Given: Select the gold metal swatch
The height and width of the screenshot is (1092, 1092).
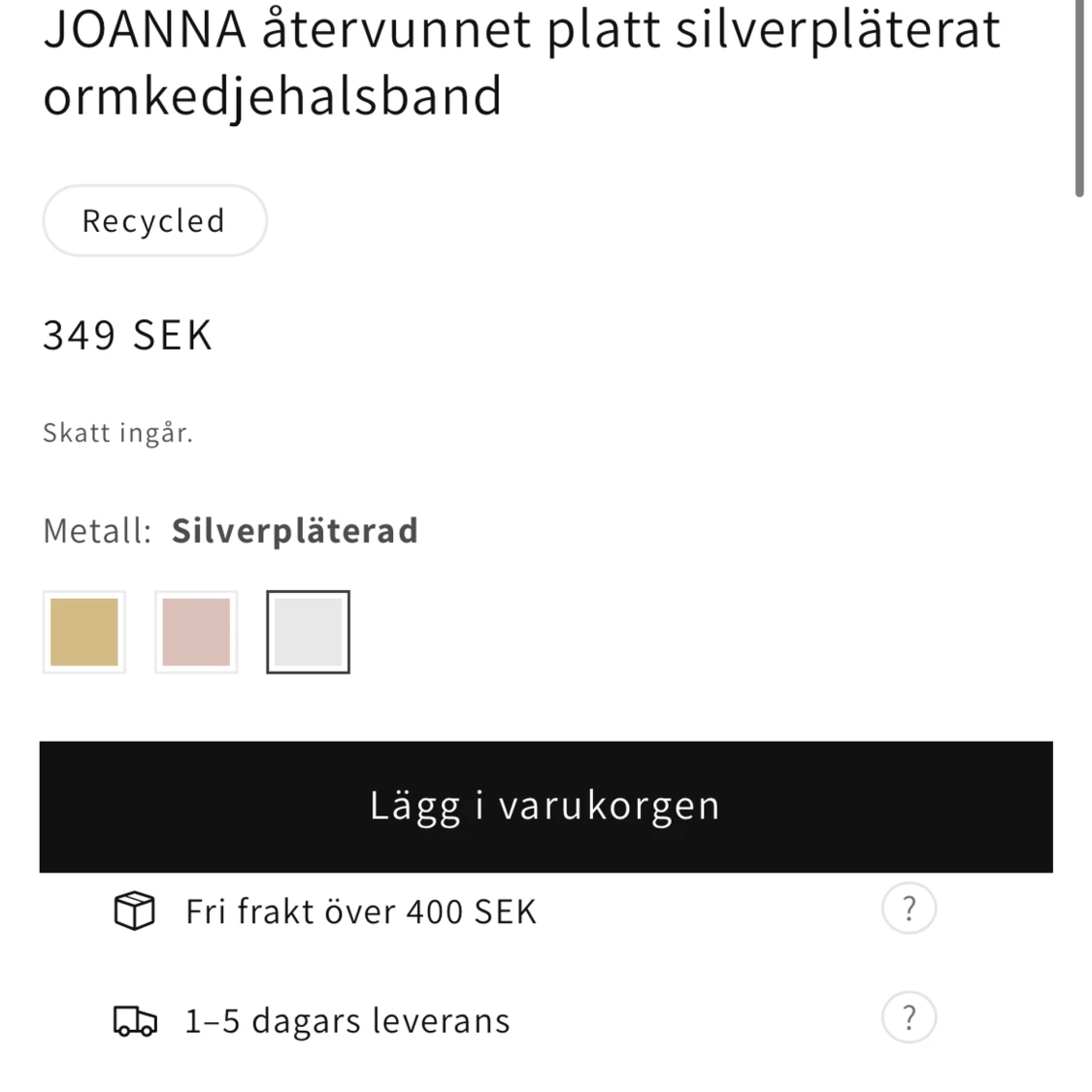Looking at the screenshot, I should pyautogui.click(x=84, y=632).
